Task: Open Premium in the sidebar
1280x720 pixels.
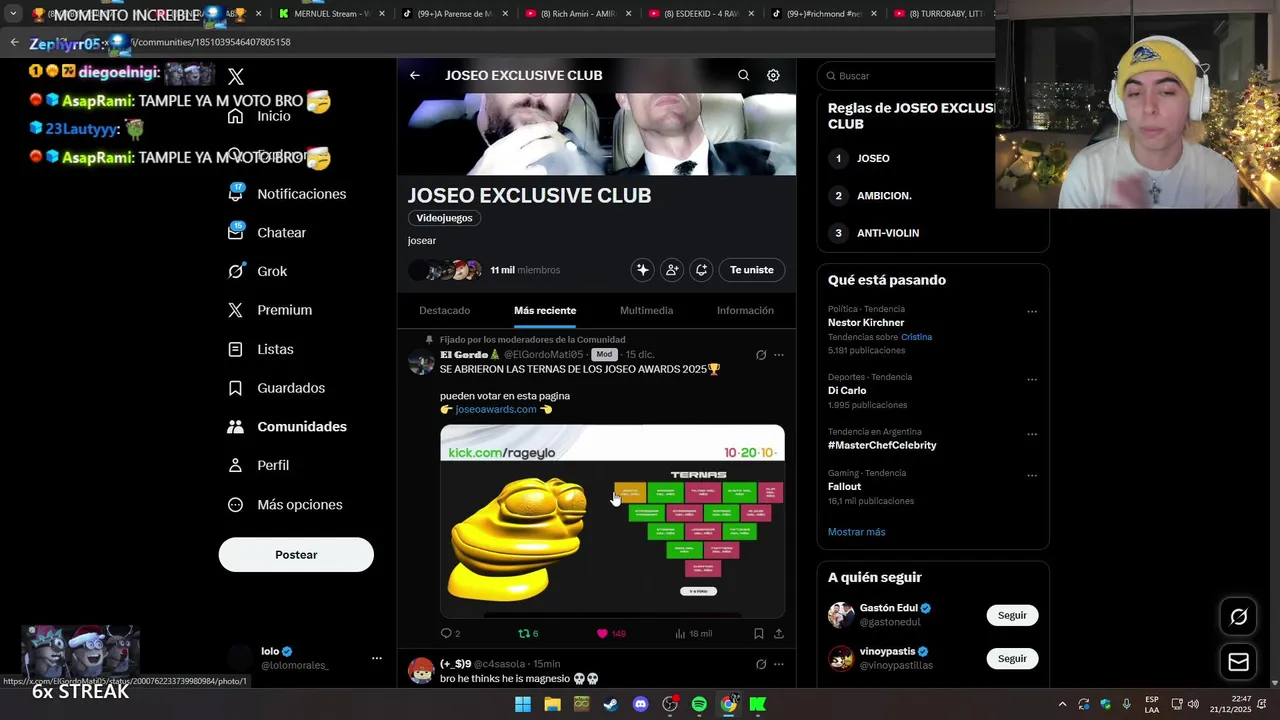Action: click(x=270, y=310)
